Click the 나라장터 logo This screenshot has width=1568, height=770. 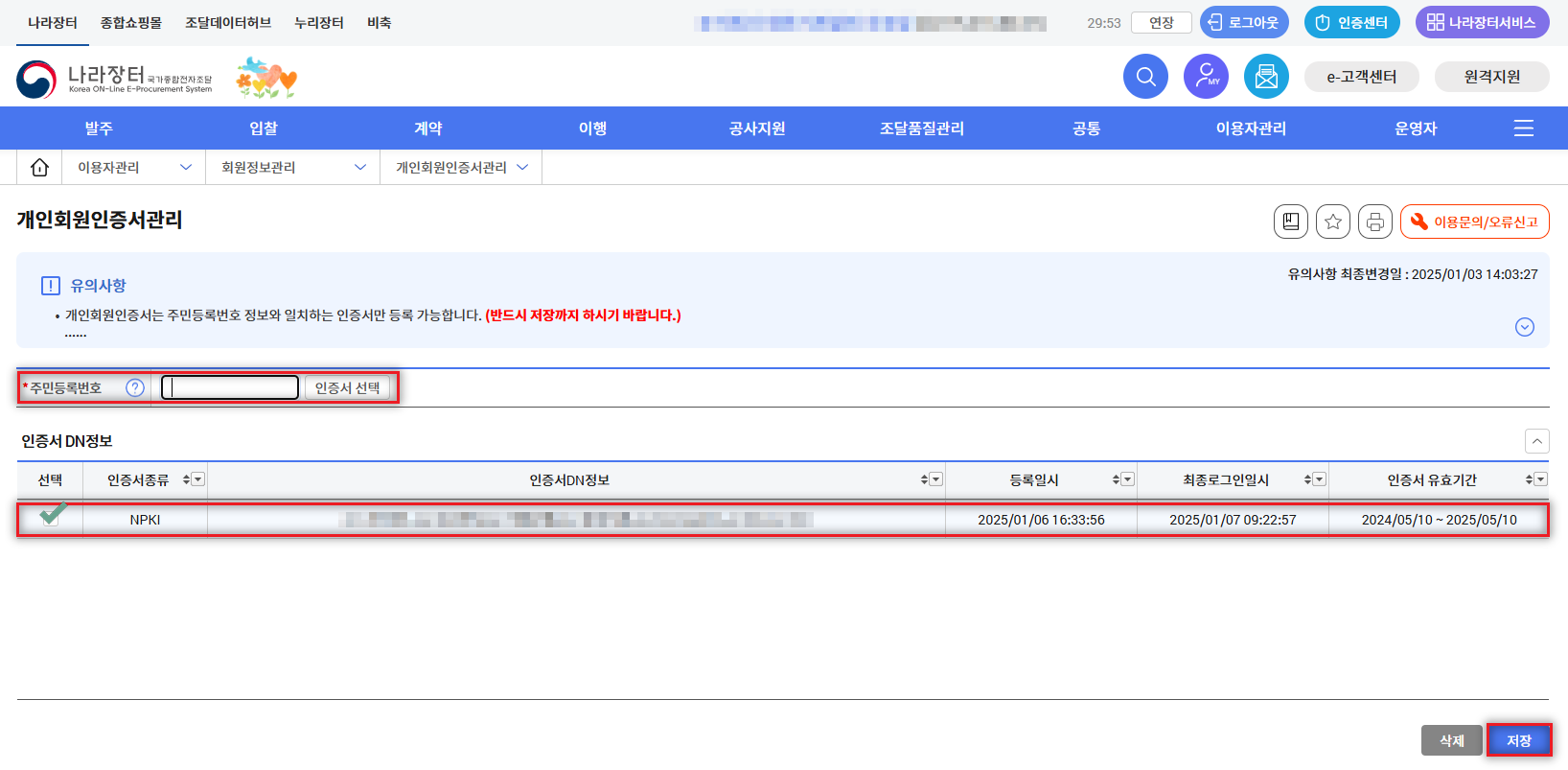pyautogui.click(x=114, y=79)
